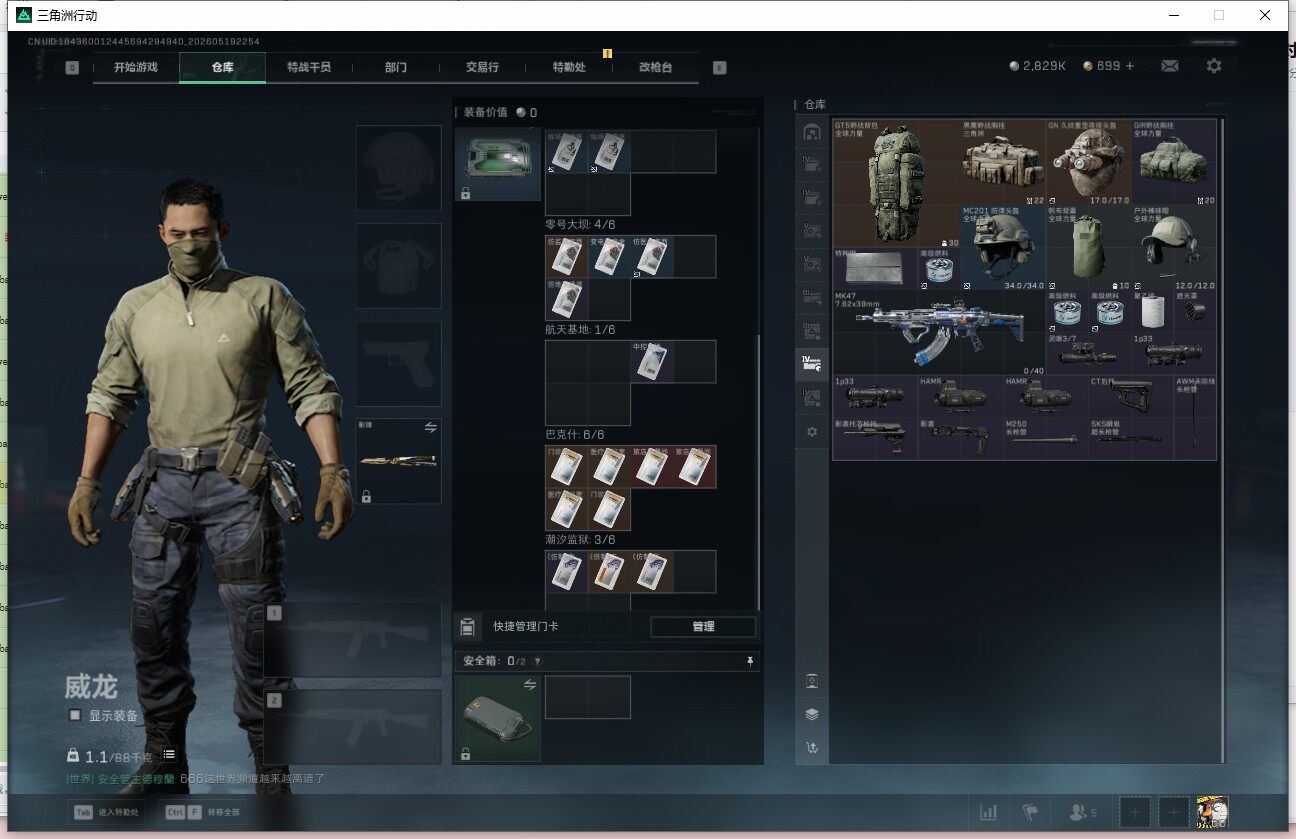Viewport: 1296px width, 839px height.
Task: Click primary weapon slot 2
Action: tap(352, 727)
